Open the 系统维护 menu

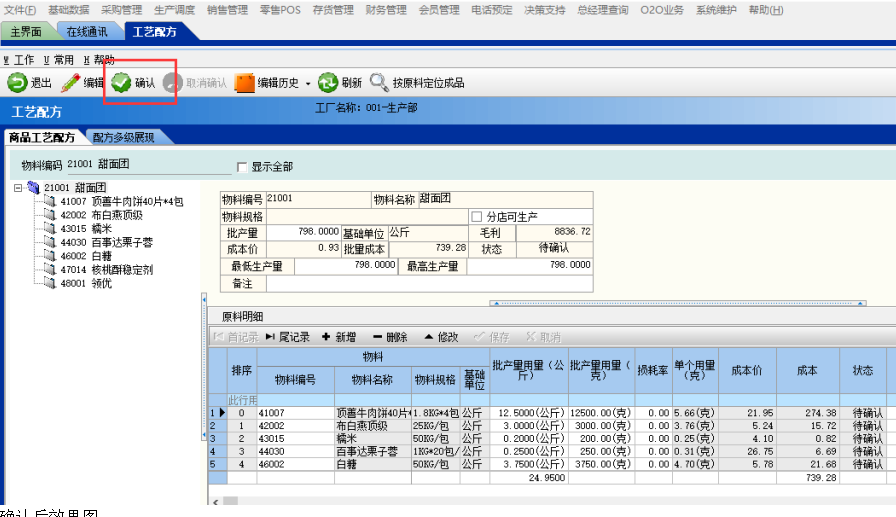tap(716, 10)
